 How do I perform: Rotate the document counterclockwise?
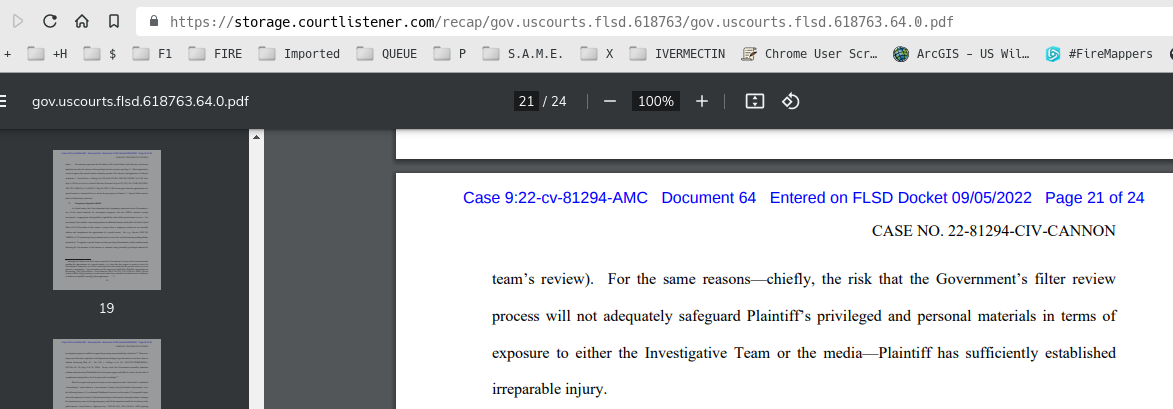[791, 101]
